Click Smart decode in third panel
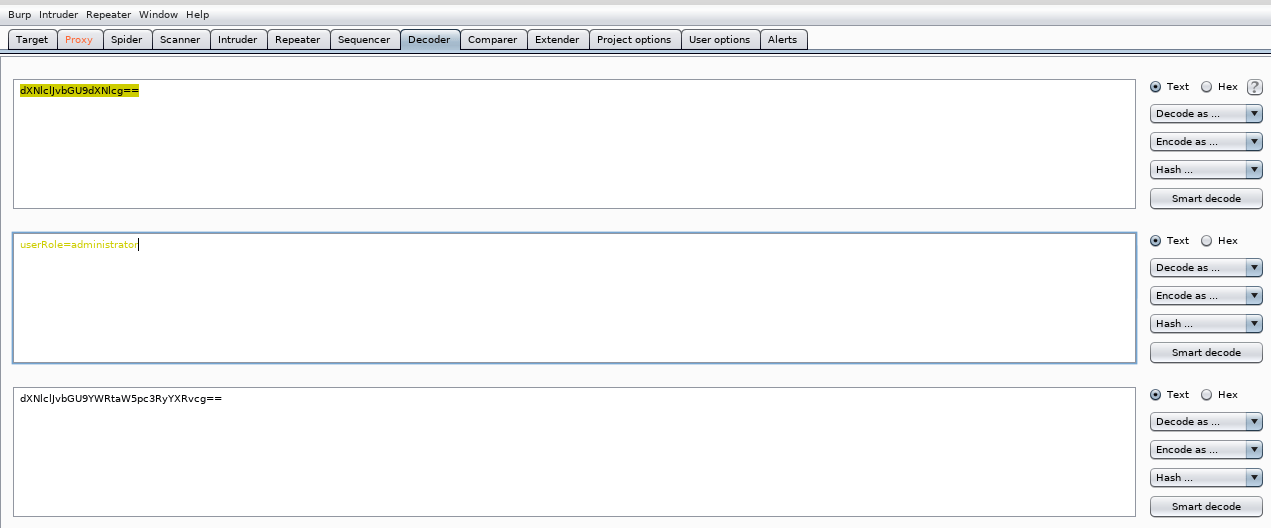 1206,506
